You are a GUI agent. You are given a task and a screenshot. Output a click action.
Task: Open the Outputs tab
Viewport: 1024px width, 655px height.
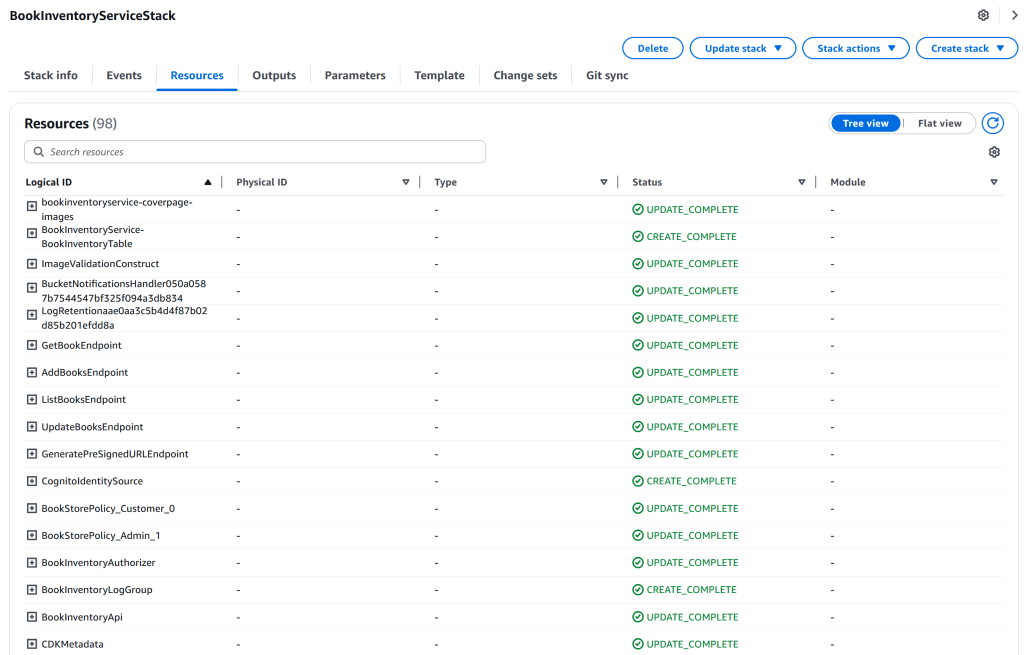273,75
